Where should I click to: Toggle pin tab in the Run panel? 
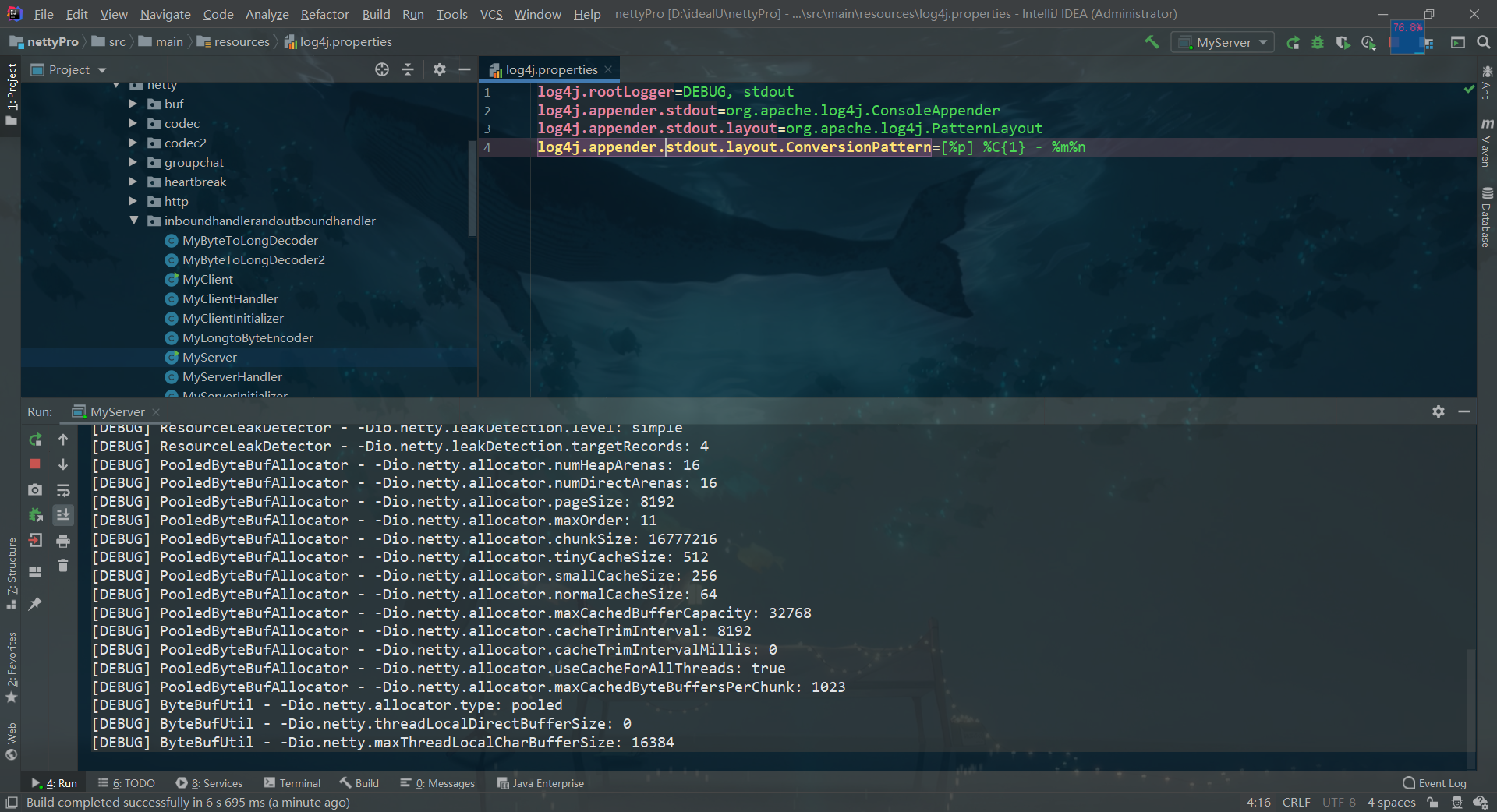pyautogui.click(x=35, y=603)
